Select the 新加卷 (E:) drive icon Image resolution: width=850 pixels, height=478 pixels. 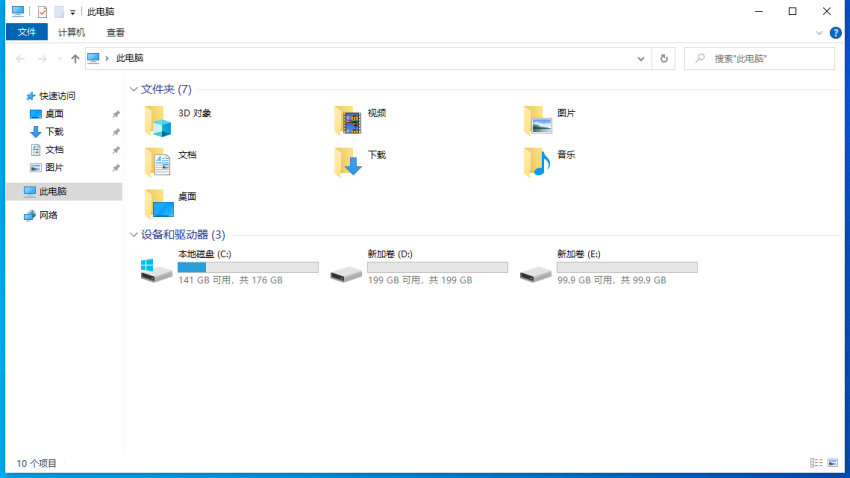(x=536, y=274)
